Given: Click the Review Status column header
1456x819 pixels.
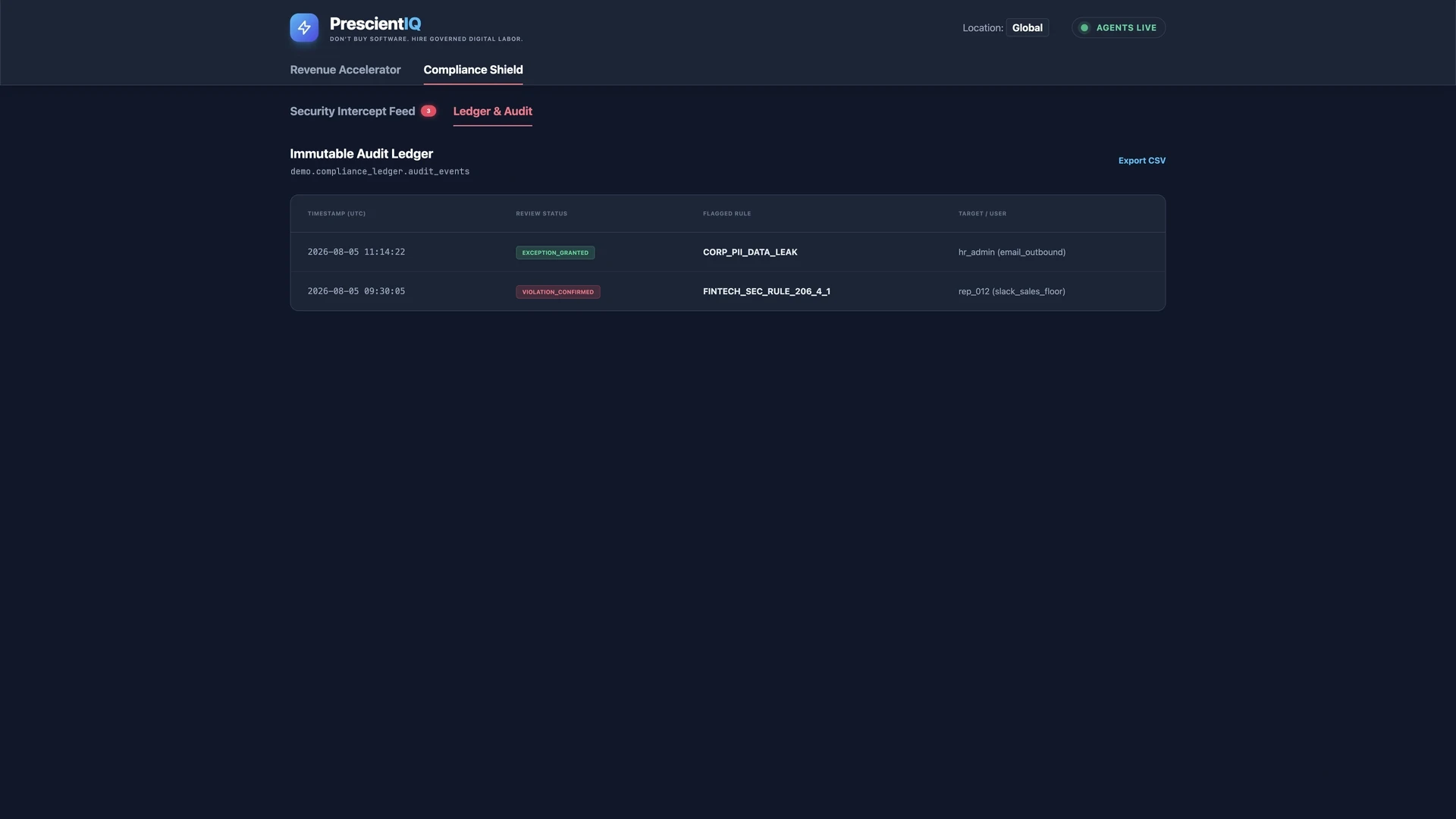Looking at the screenshot, I should pos(541,214).
